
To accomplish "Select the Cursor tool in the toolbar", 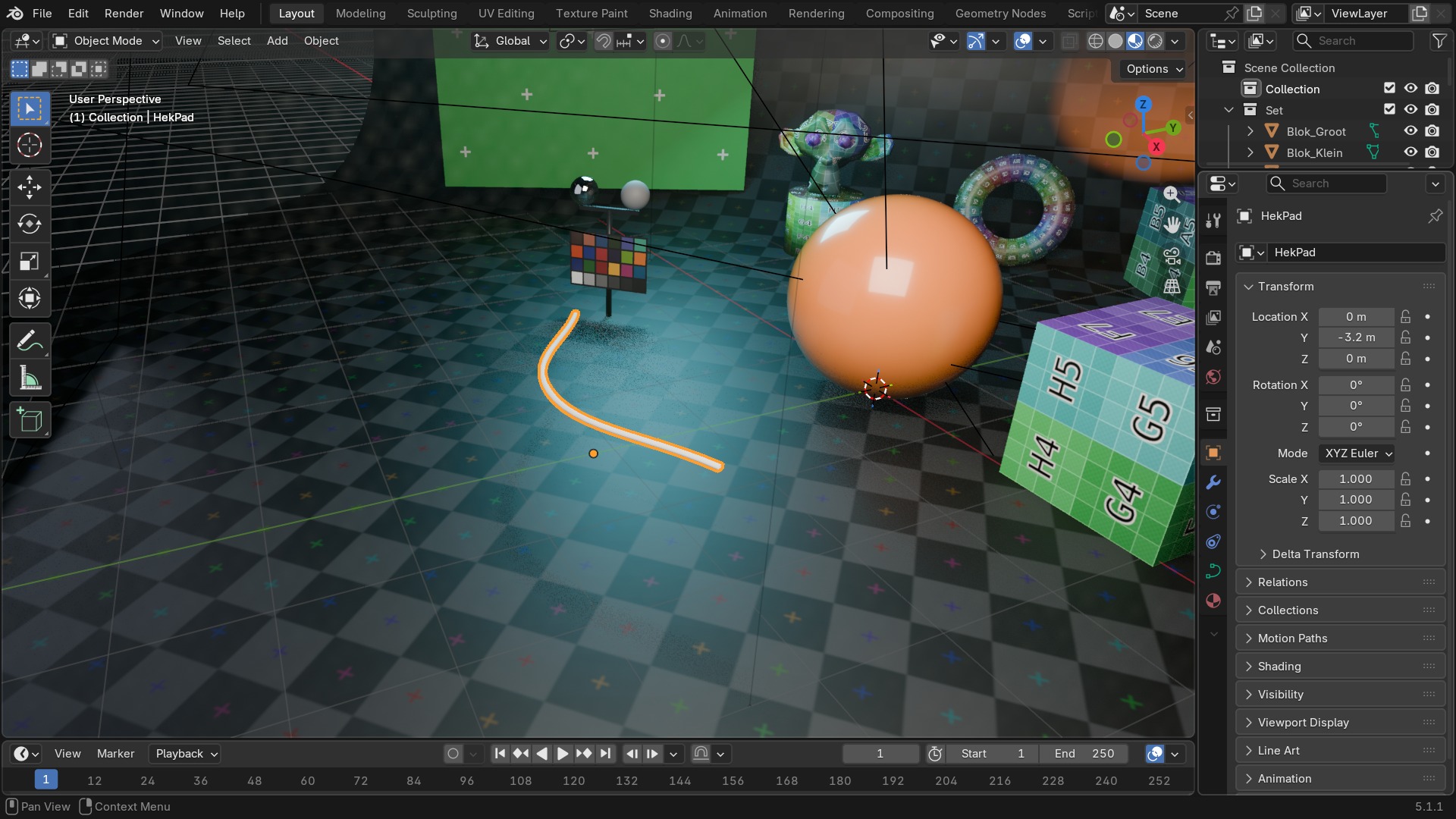I will tap(30, 145).
